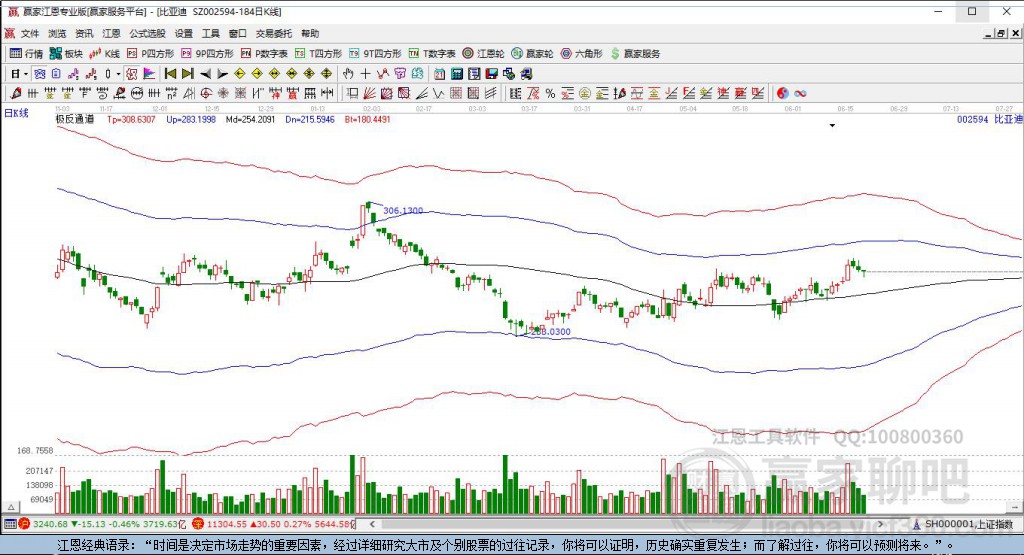Viewport: 1024px width, 555px height.
Task: Click the grid icon in status bar
Action: coord(10,524)
